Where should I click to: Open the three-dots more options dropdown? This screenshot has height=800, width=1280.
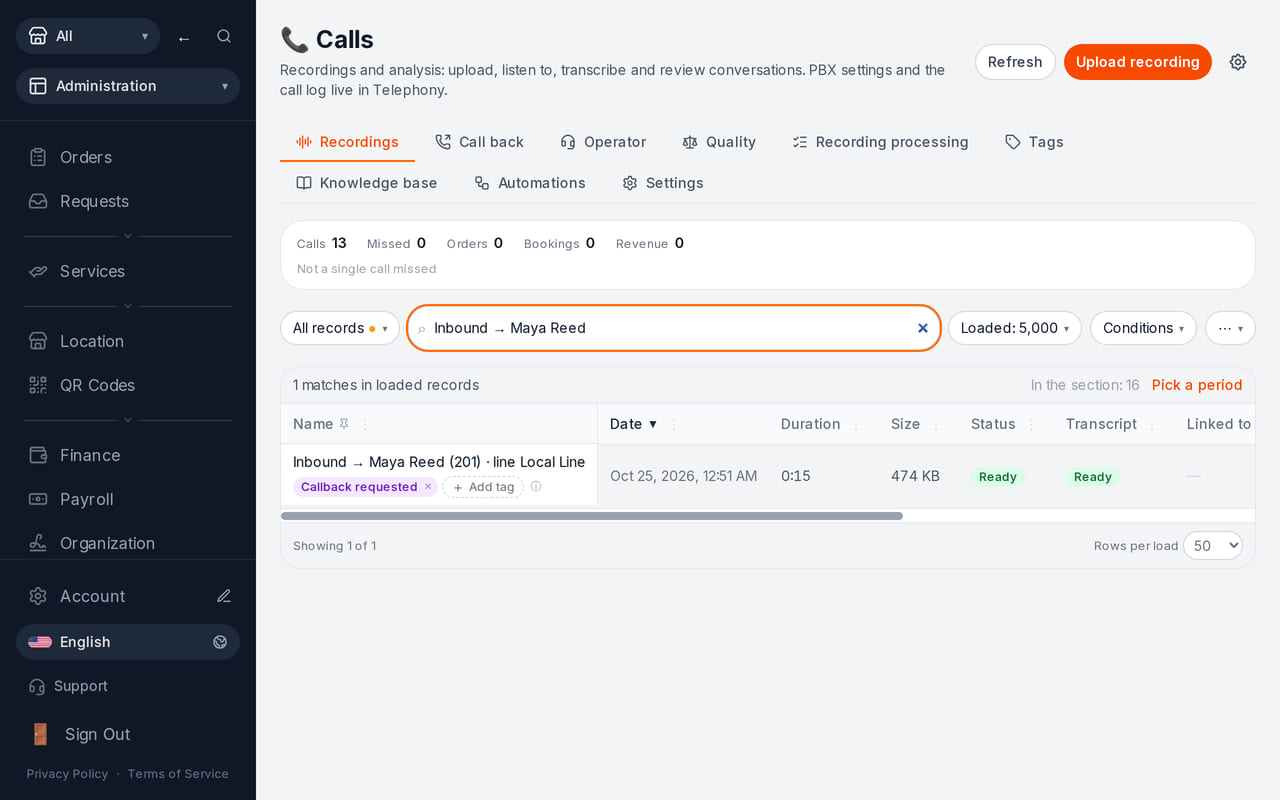point(1230,328)
